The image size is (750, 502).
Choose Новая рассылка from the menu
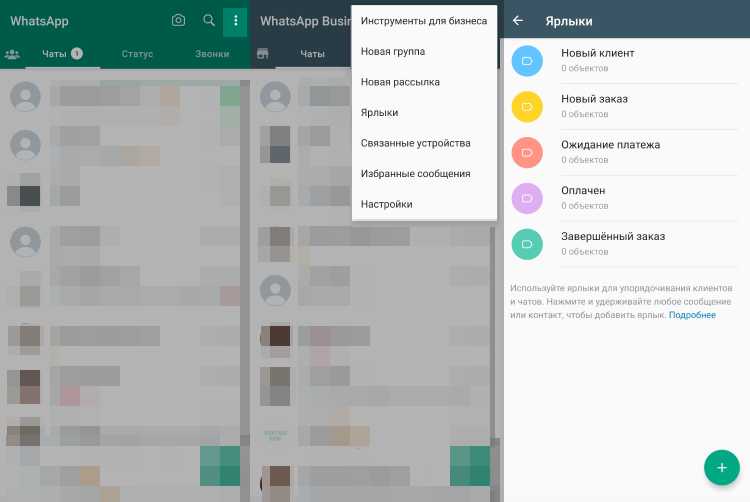point(424,82)
